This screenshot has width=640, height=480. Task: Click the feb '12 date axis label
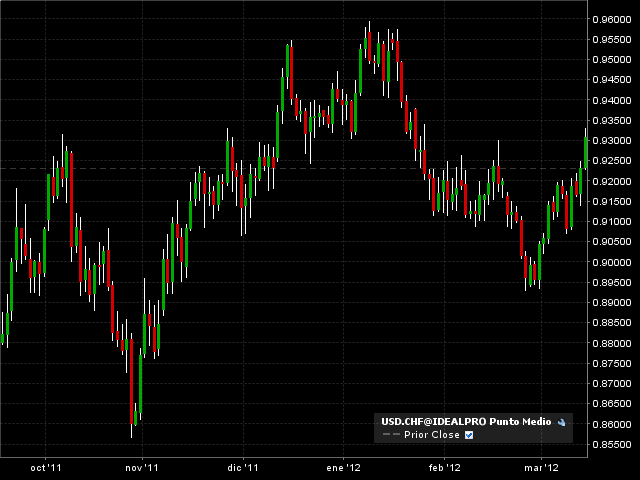tap(444, 468)
